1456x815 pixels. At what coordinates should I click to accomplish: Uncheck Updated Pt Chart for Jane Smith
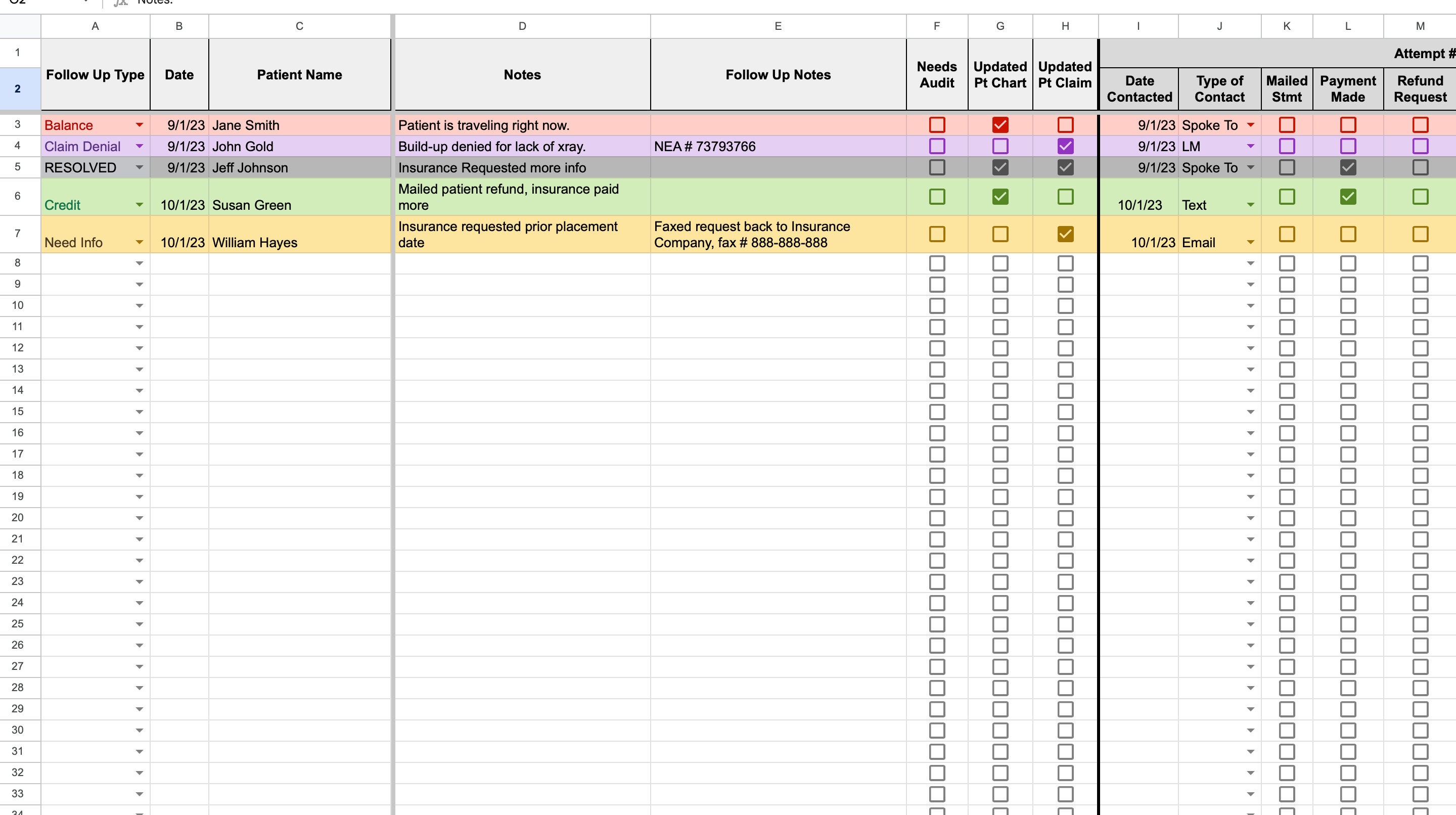(1000, 125)
